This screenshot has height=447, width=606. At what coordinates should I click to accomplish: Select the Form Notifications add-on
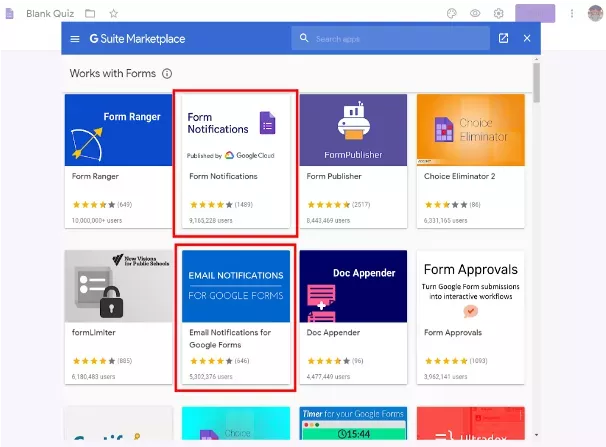click(235, 160)
